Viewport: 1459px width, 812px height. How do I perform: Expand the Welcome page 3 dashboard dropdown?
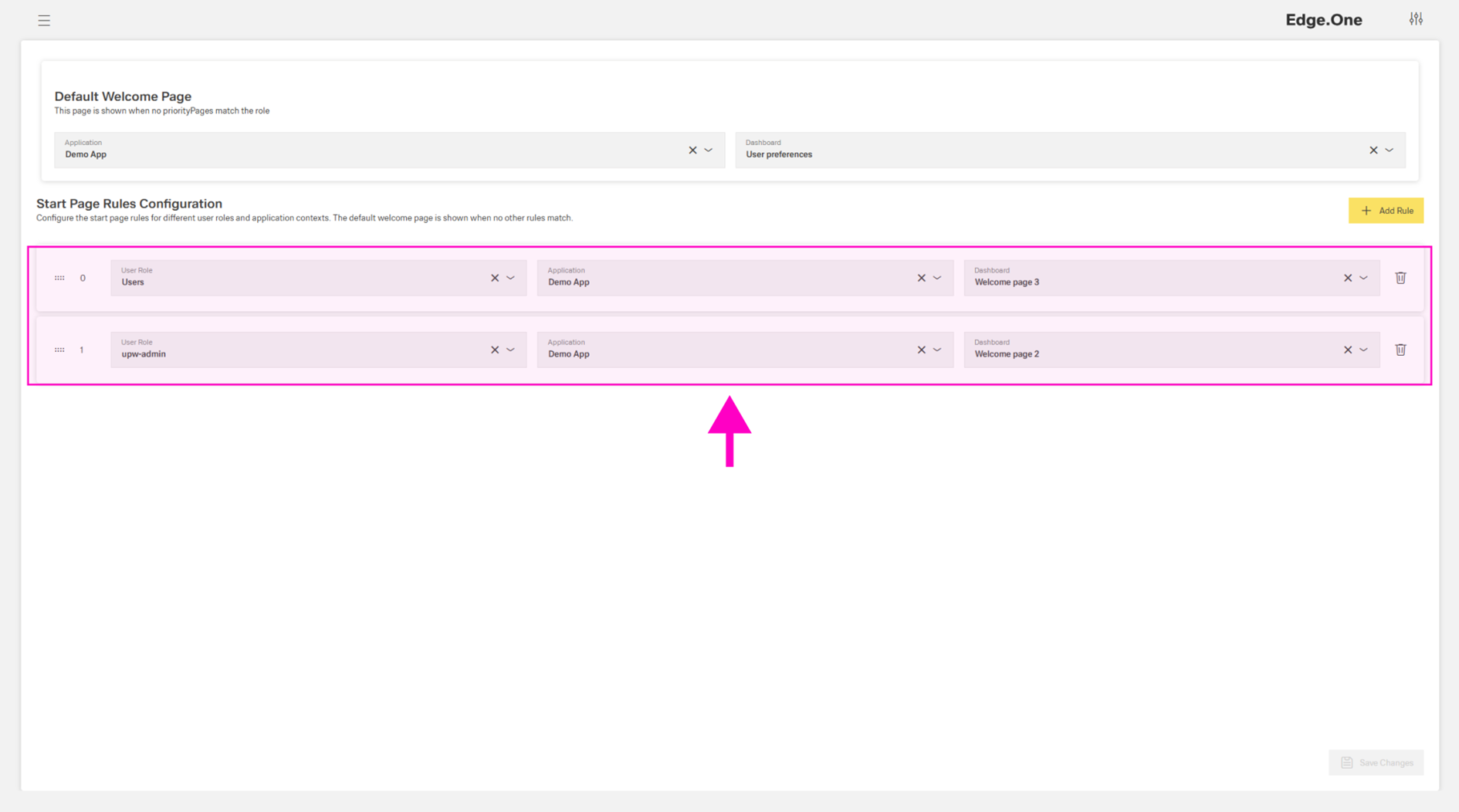(x=1364, y=278)
